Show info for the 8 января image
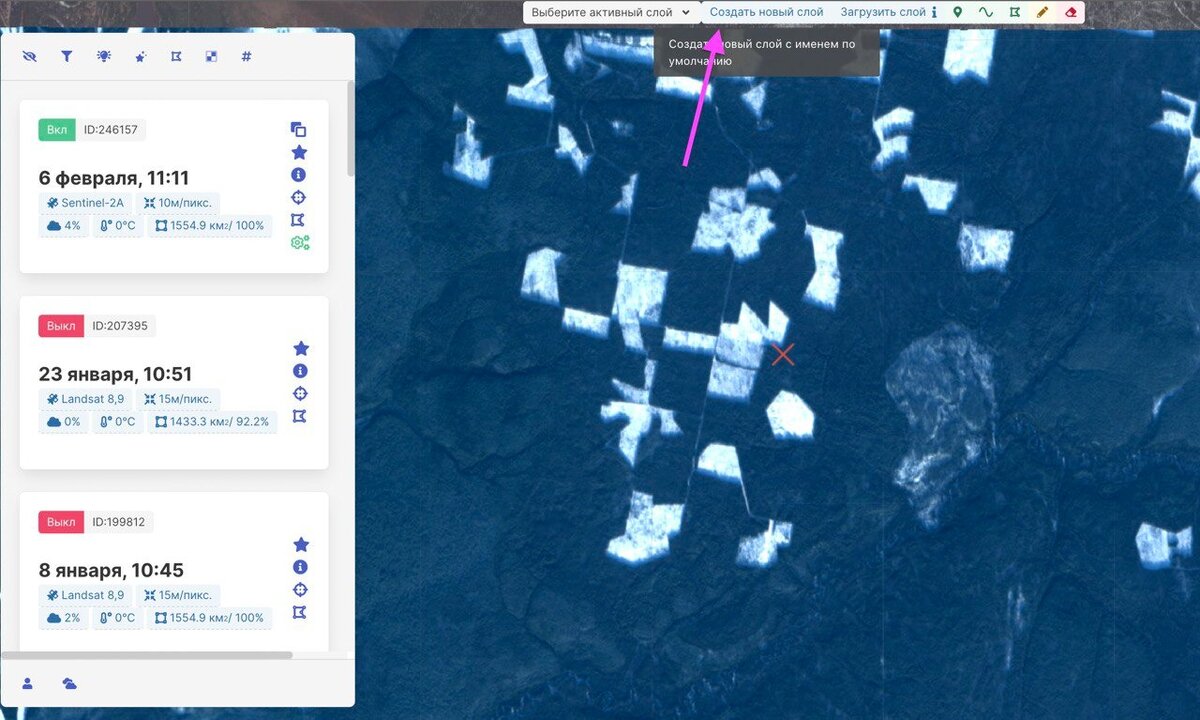This screenshot has height=720, width=1200. (300, 567)
